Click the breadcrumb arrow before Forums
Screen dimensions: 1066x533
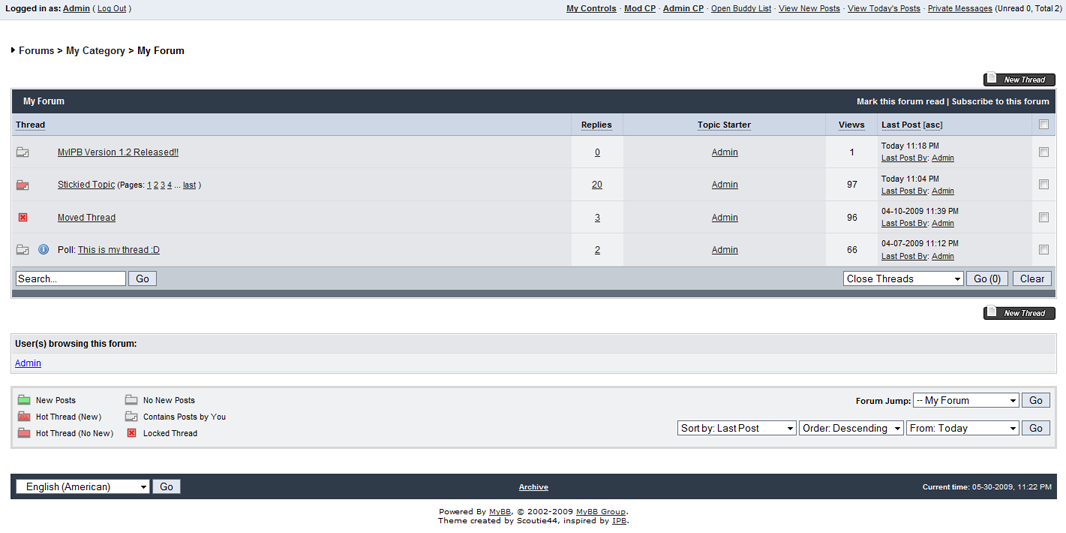[x=13, y=50]
